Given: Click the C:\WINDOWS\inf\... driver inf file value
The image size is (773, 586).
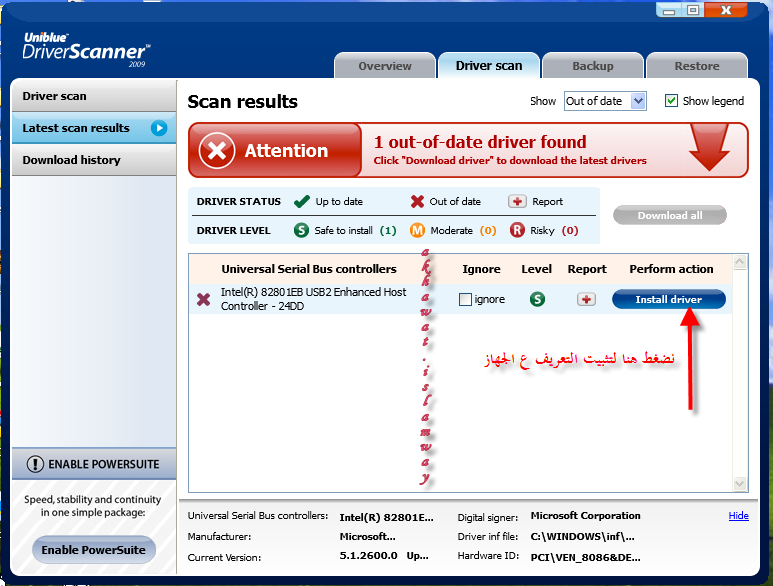Looking at the screenshot, I should [582, 537].
